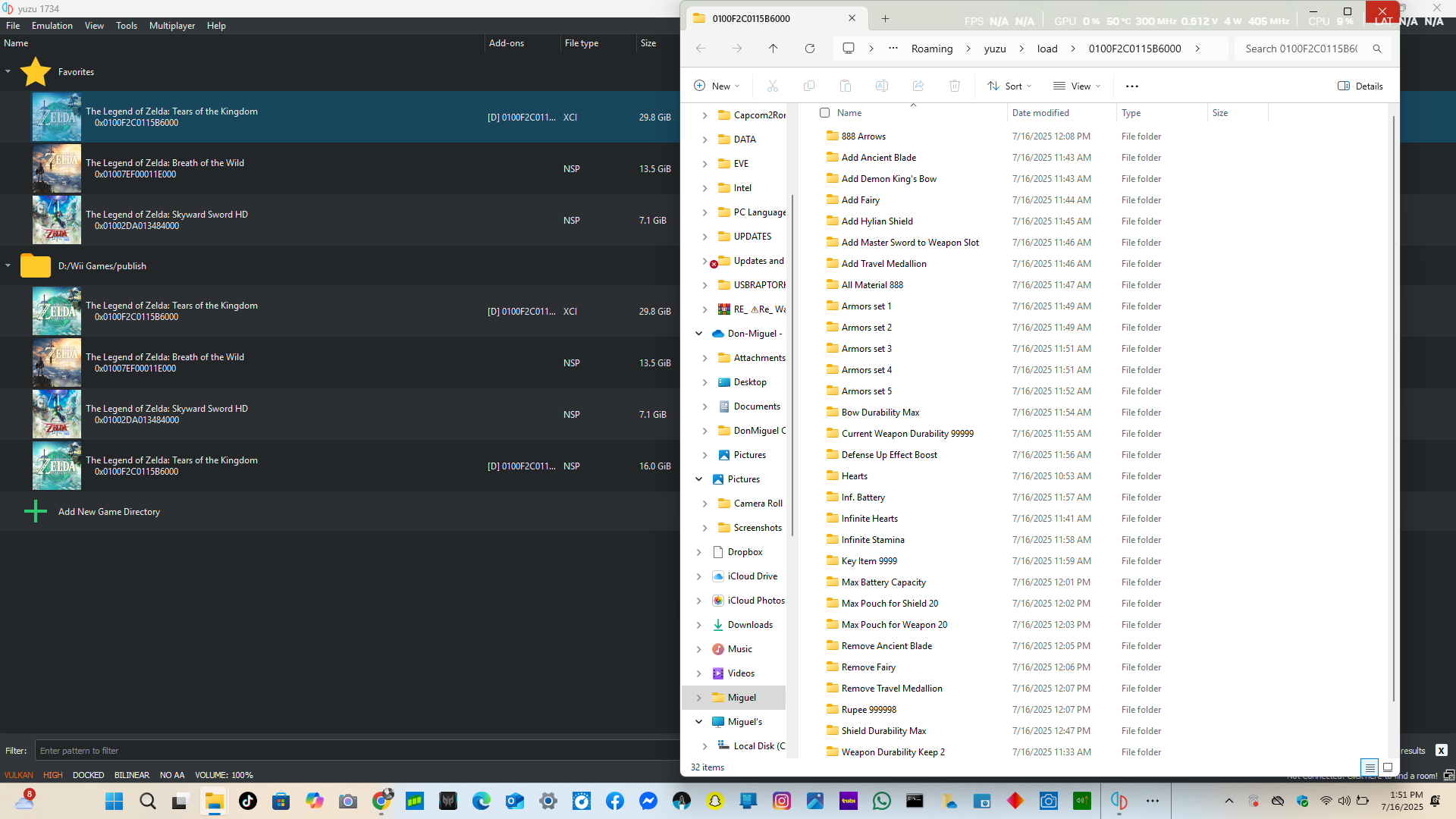The height and width of the screenshot is (819, 1456).
Task: Click the This PC monitor icon in address bar
Action: 849,49
